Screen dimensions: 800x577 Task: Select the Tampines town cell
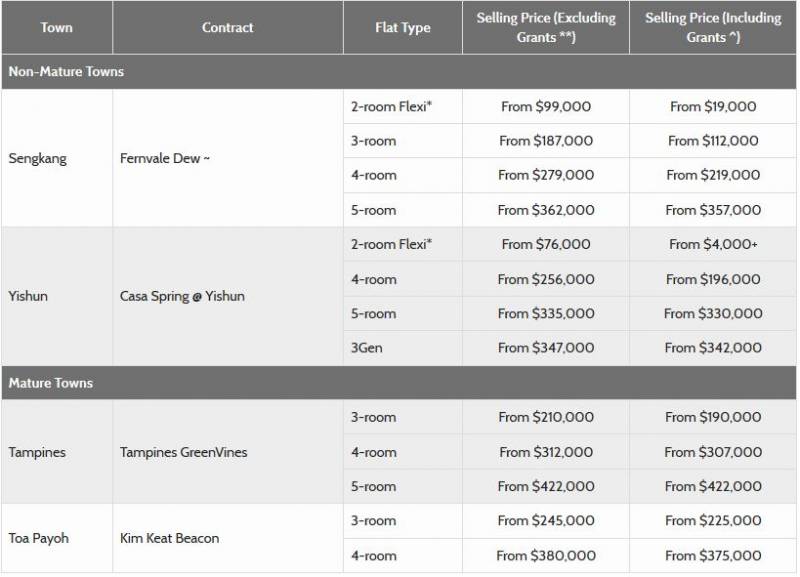tap(37, 452)
